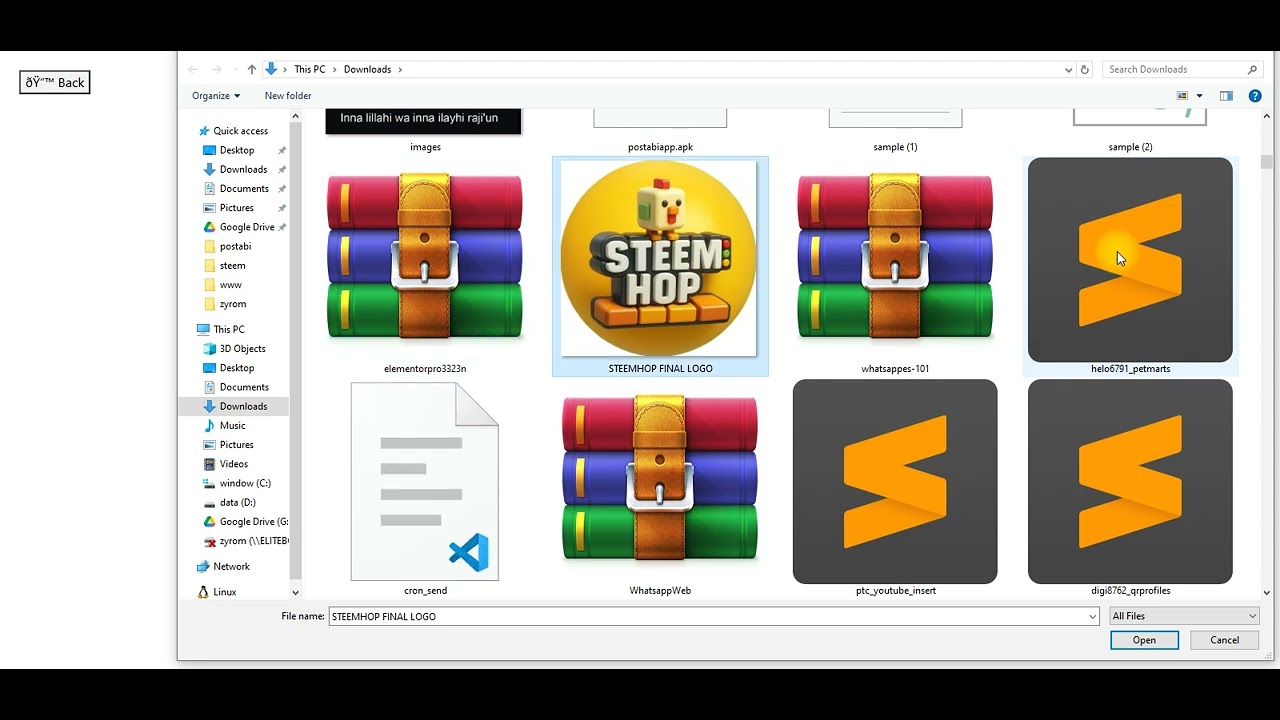Refresh the Downloads folder view
Viewport: 1280px width, 720px height.
coord(1085,70)
